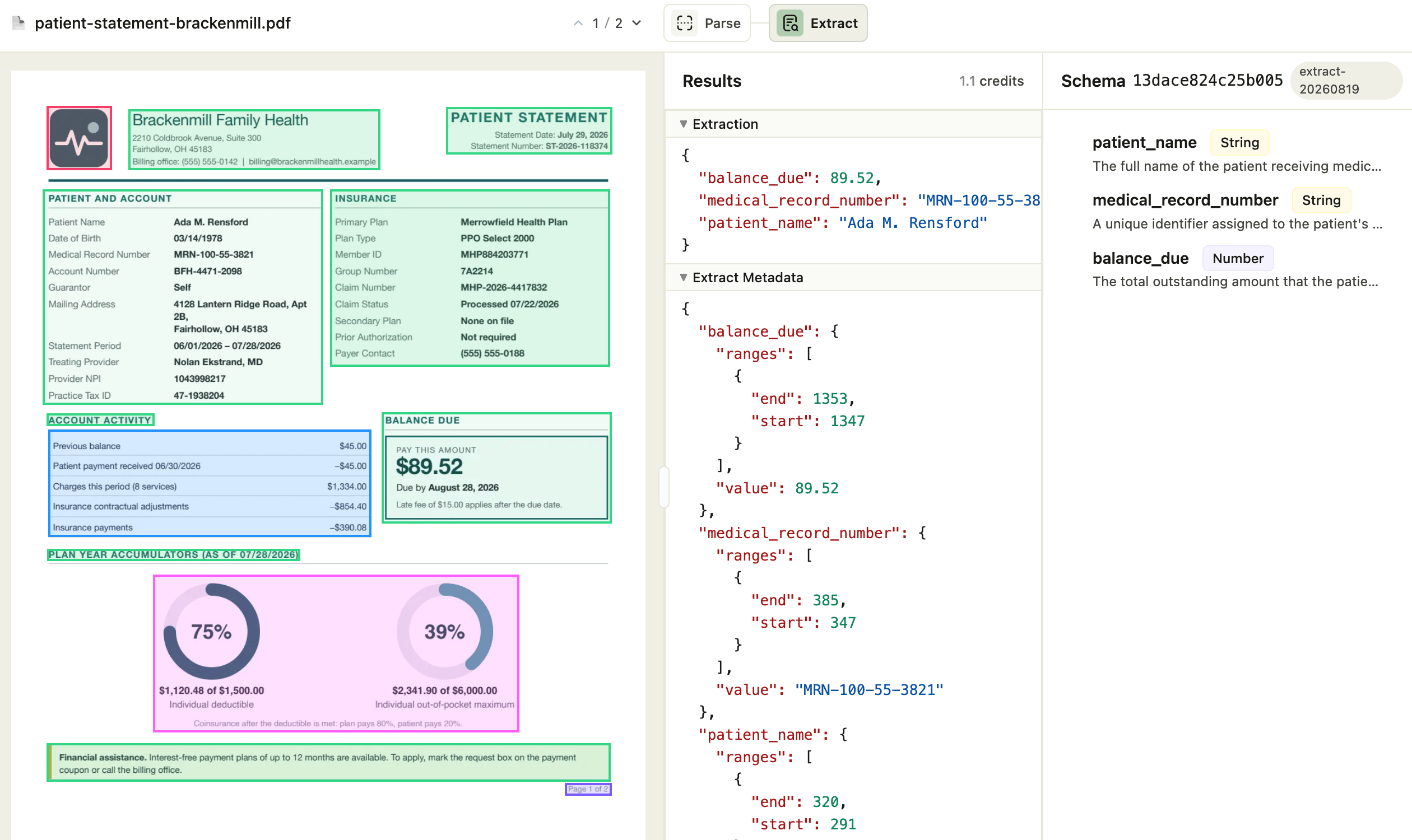
Task: Click the String tag next to patient_name
Action: click(x=1239, y=143)
